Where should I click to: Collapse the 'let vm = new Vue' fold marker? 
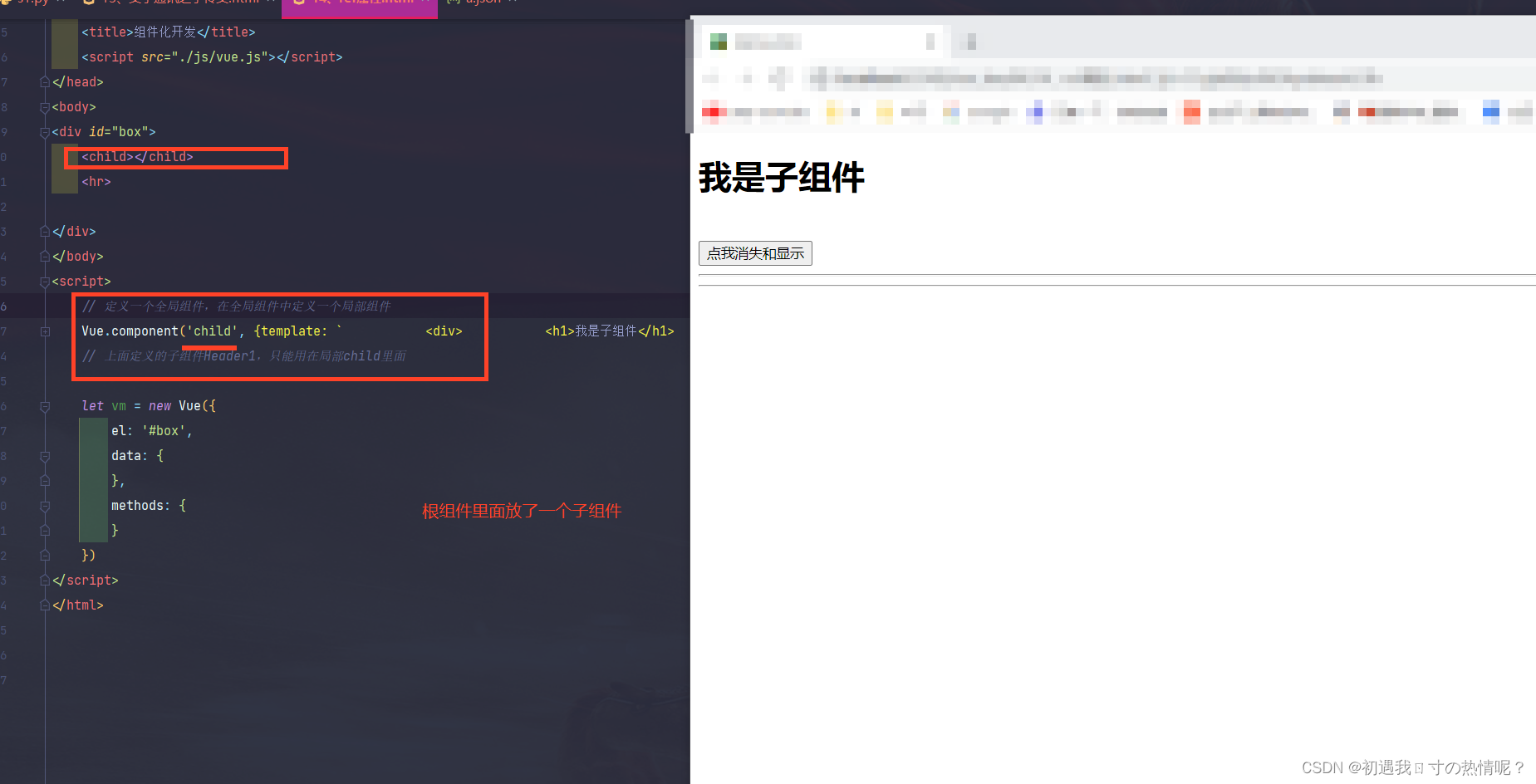pos(45,405)
